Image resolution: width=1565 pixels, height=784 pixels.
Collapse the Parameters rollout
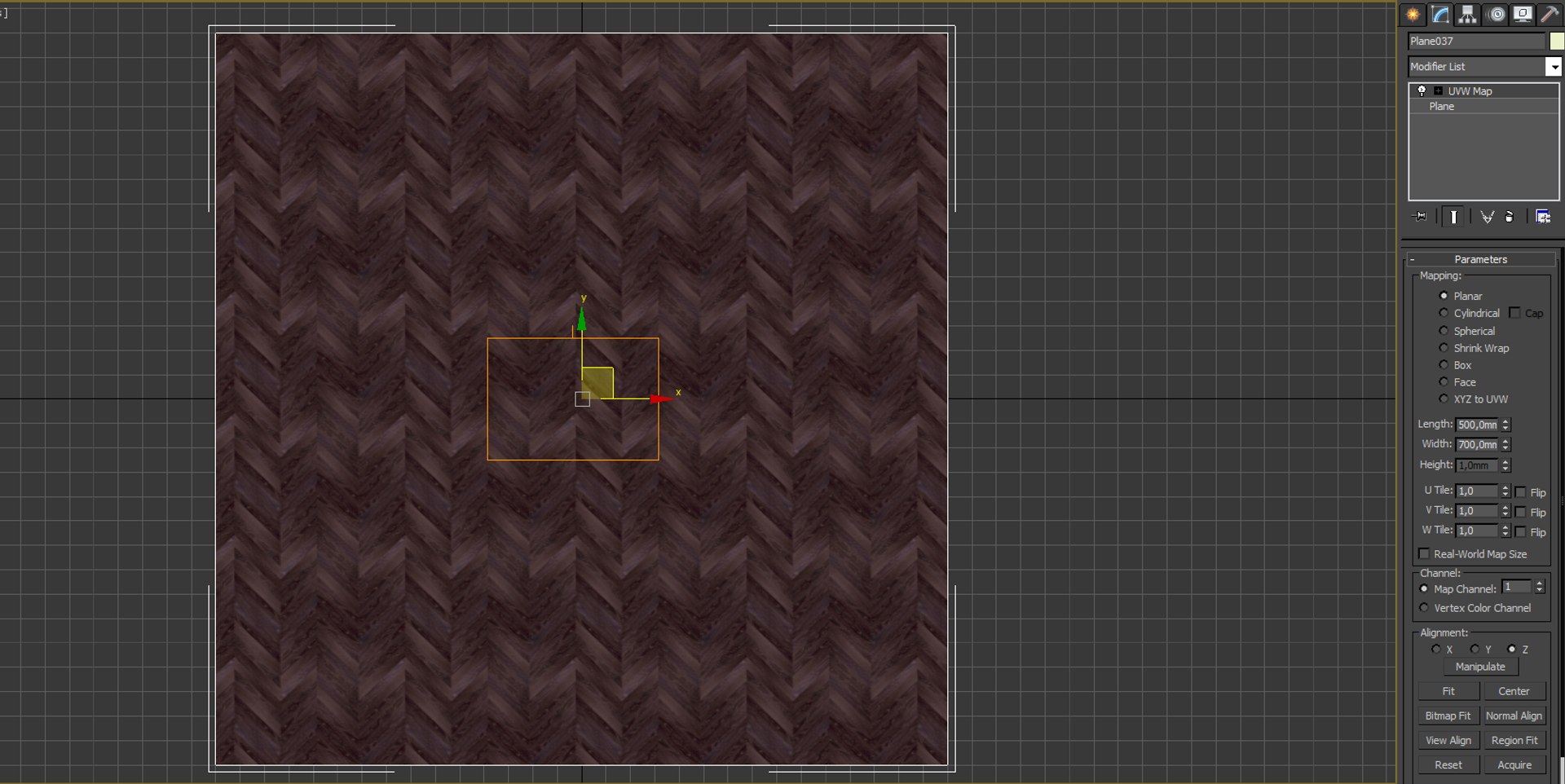point(1480,259)
